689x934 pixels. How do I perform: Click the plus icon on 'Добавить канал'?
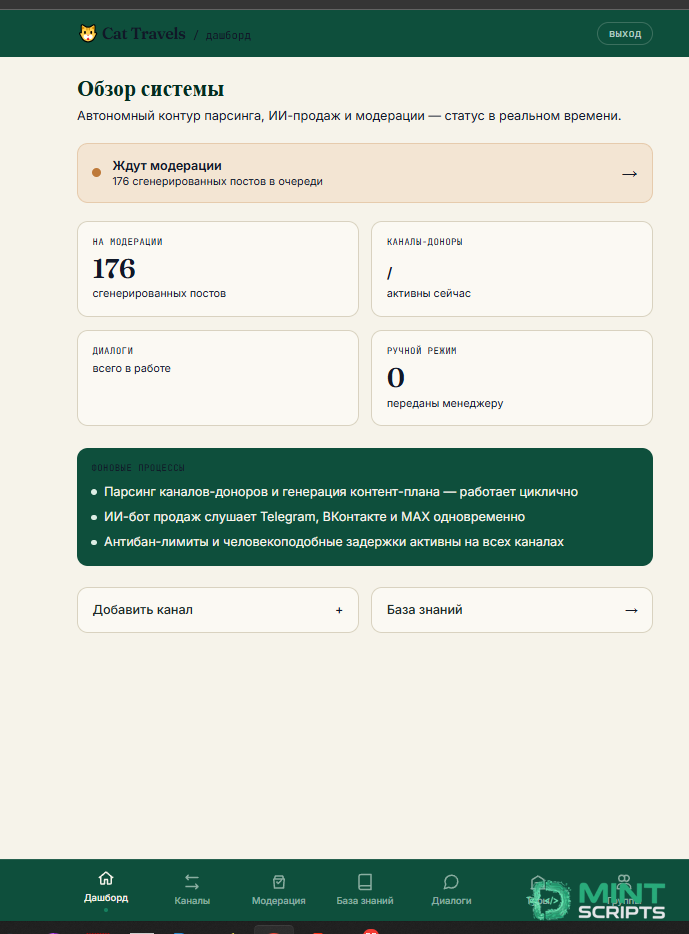[339, 610]
